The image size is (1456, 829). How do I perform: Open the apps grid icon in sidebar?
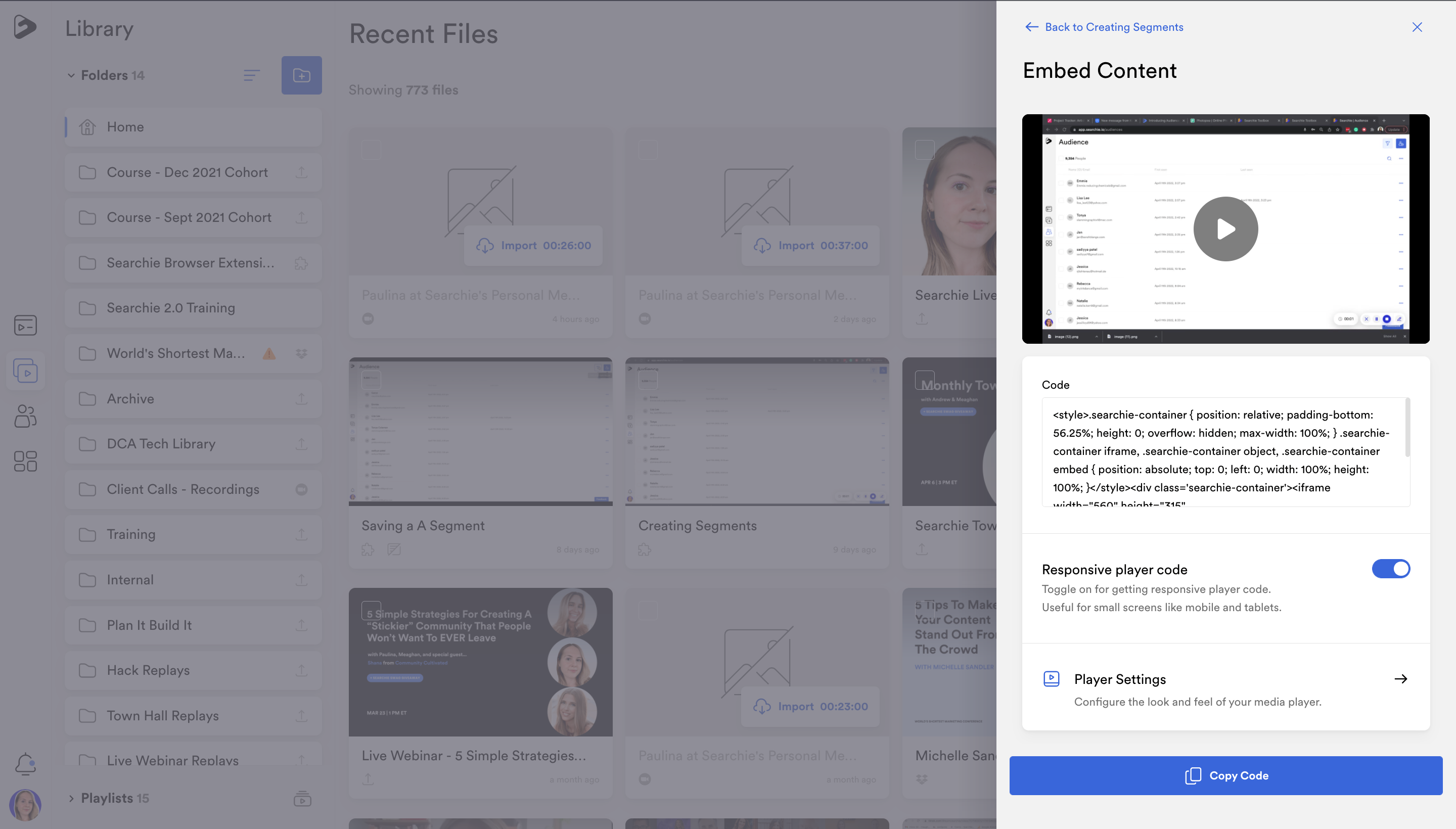(26, 461)
